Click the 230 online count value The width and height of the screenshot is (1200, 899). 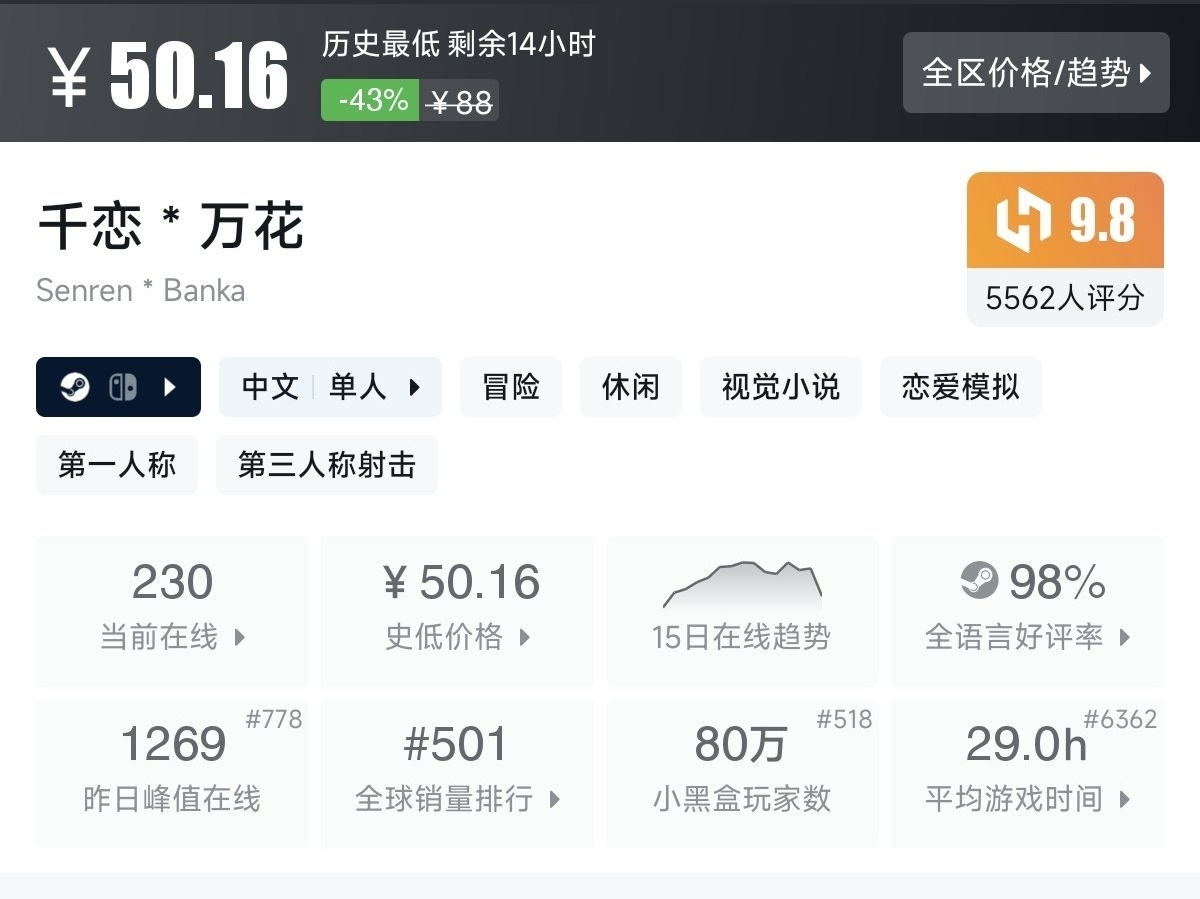click(x=173, y=582)
